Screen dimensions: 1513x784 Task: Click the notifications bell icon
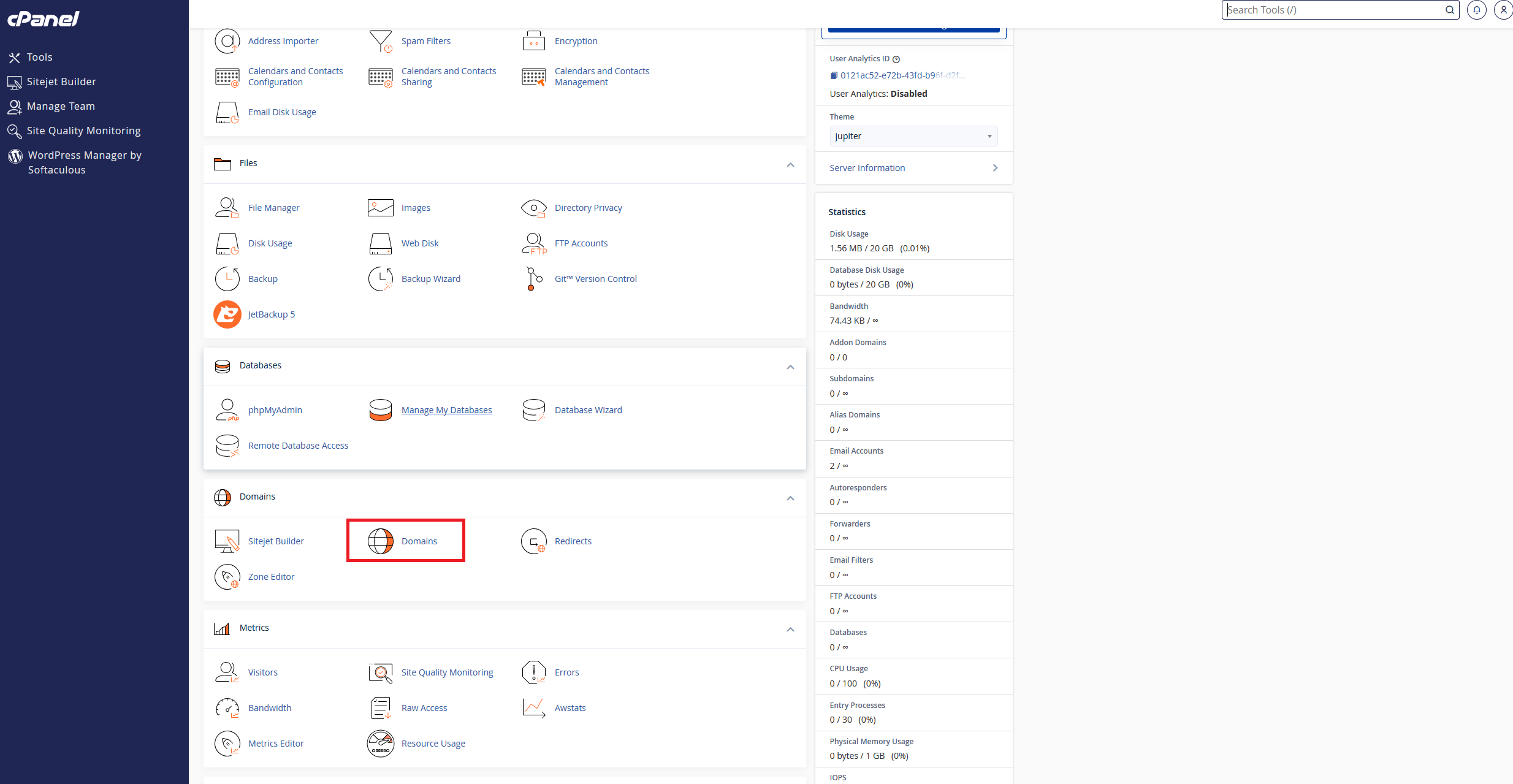[1476, 10]
